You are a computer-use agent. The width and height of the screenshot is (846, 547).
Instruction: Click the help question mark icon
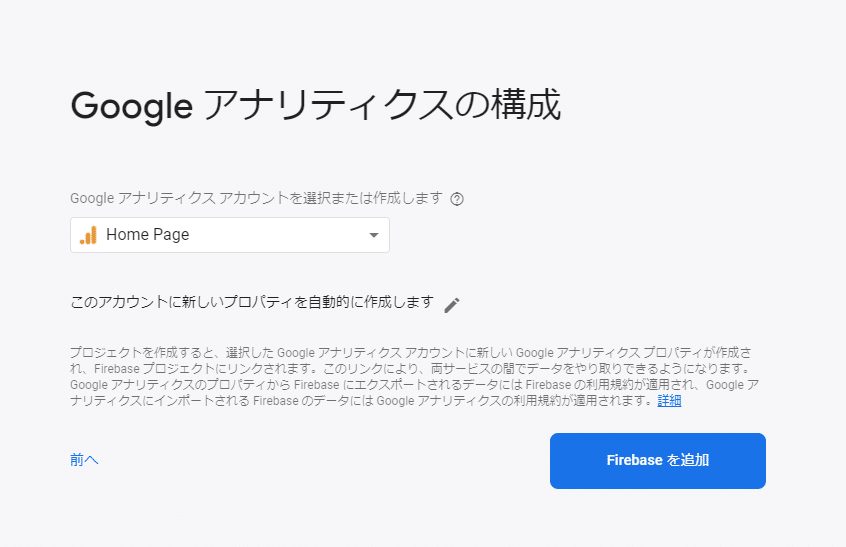(457, 199)
